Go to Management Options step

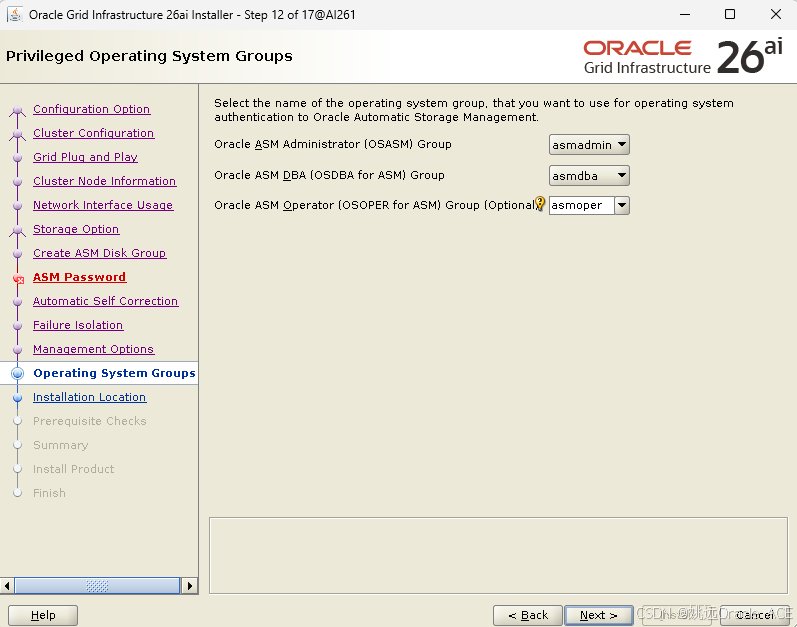click(94, 349)
